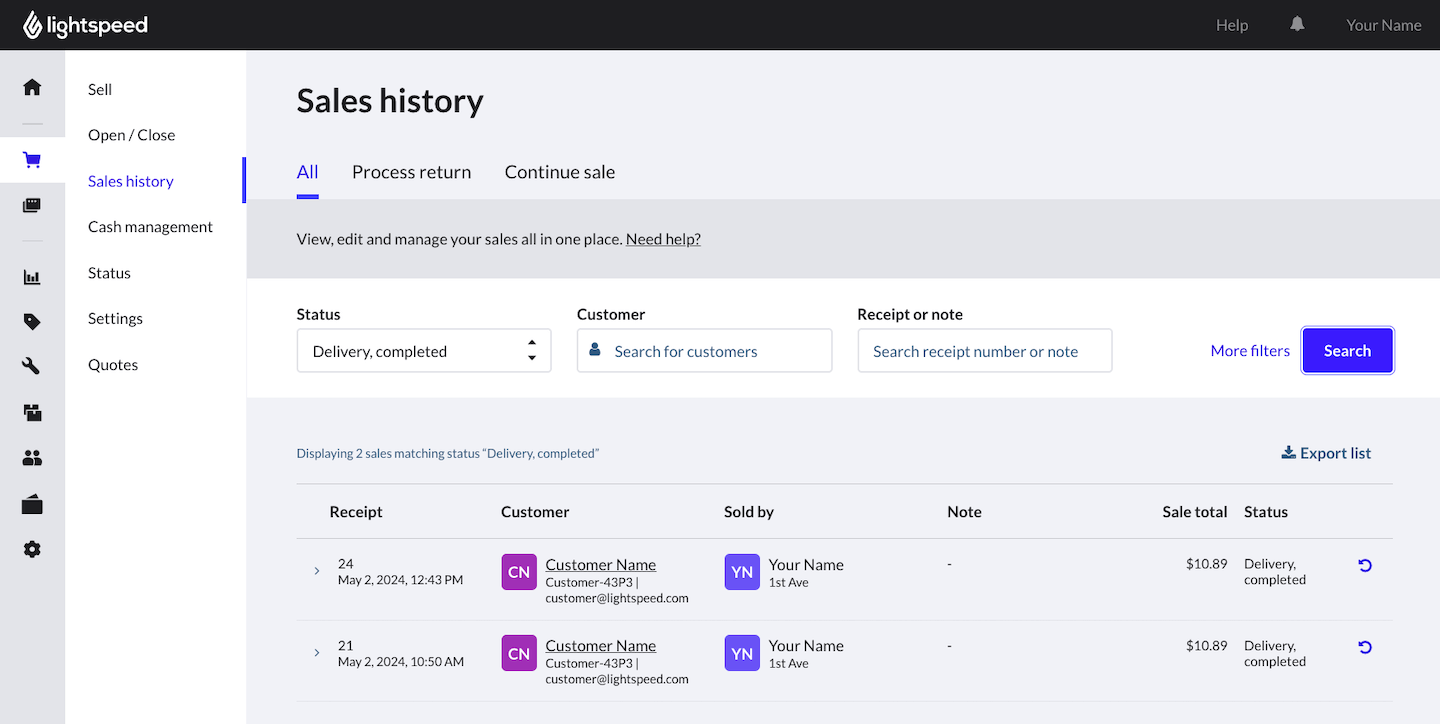1440x724 pixels.
Task: Open the Status dropdown filter
Action: [423, 351]
